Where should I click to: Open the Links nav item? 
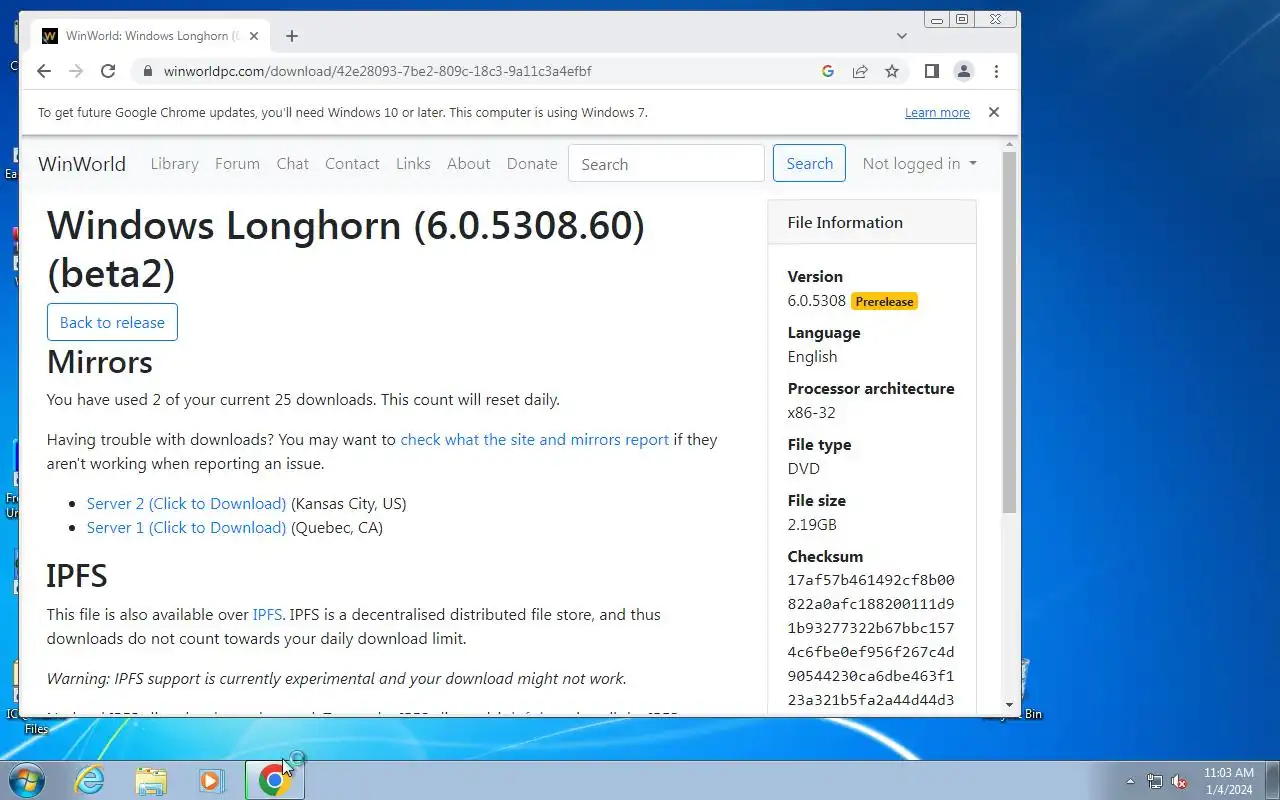pyautogui.click(x=413, y=164)
